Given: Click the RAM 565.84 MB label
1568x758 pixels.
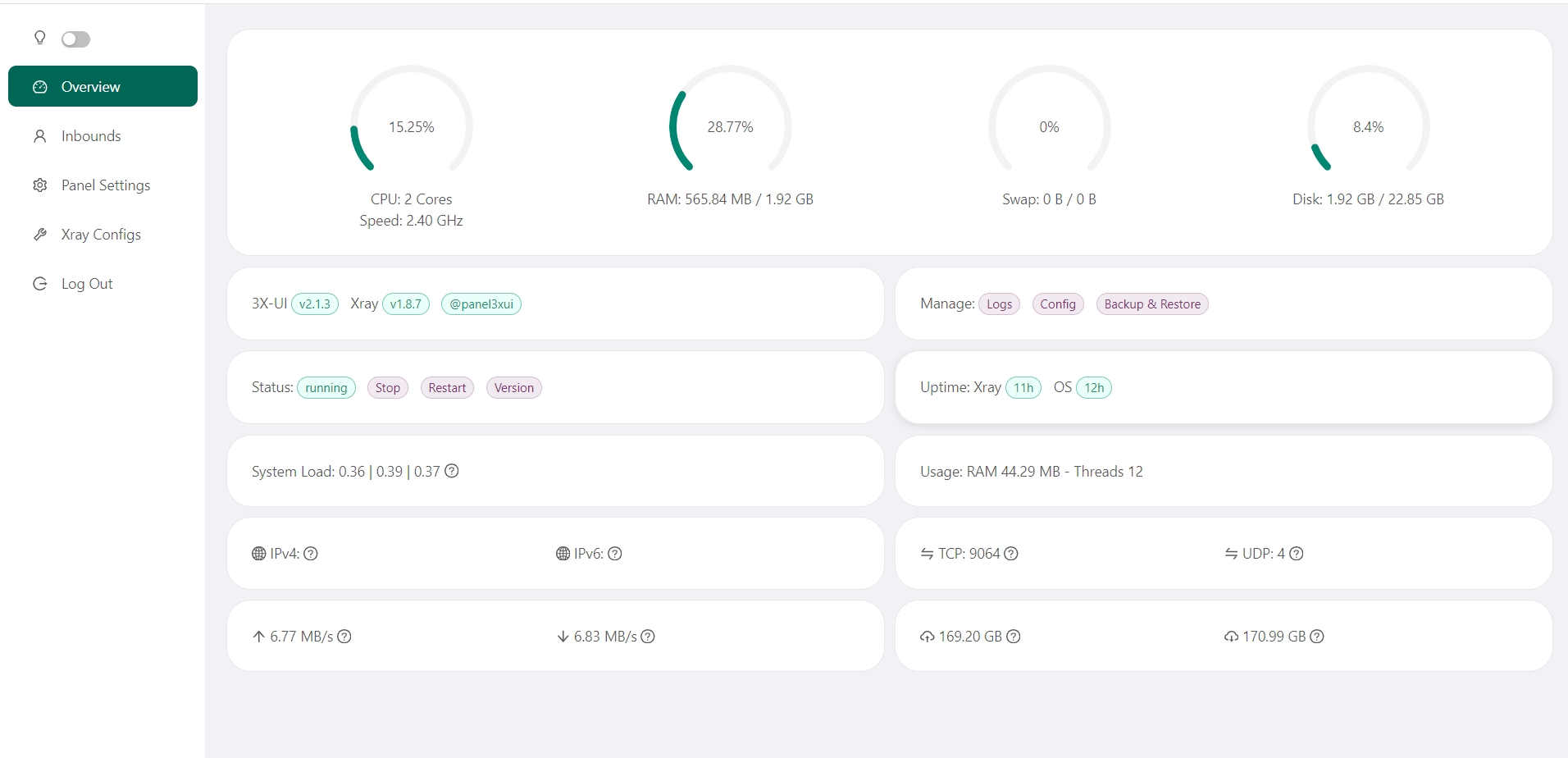Looking at the screenshot, I should click(x=731, y=199).
